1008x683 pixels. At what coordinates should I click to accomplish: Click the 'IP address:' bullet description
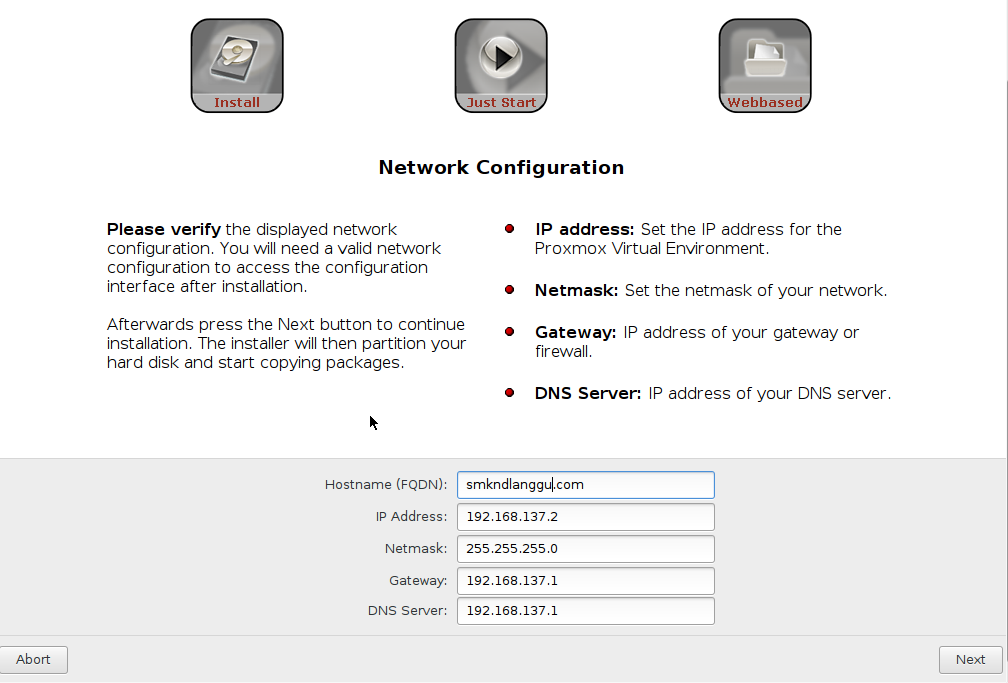click(688, 239)
